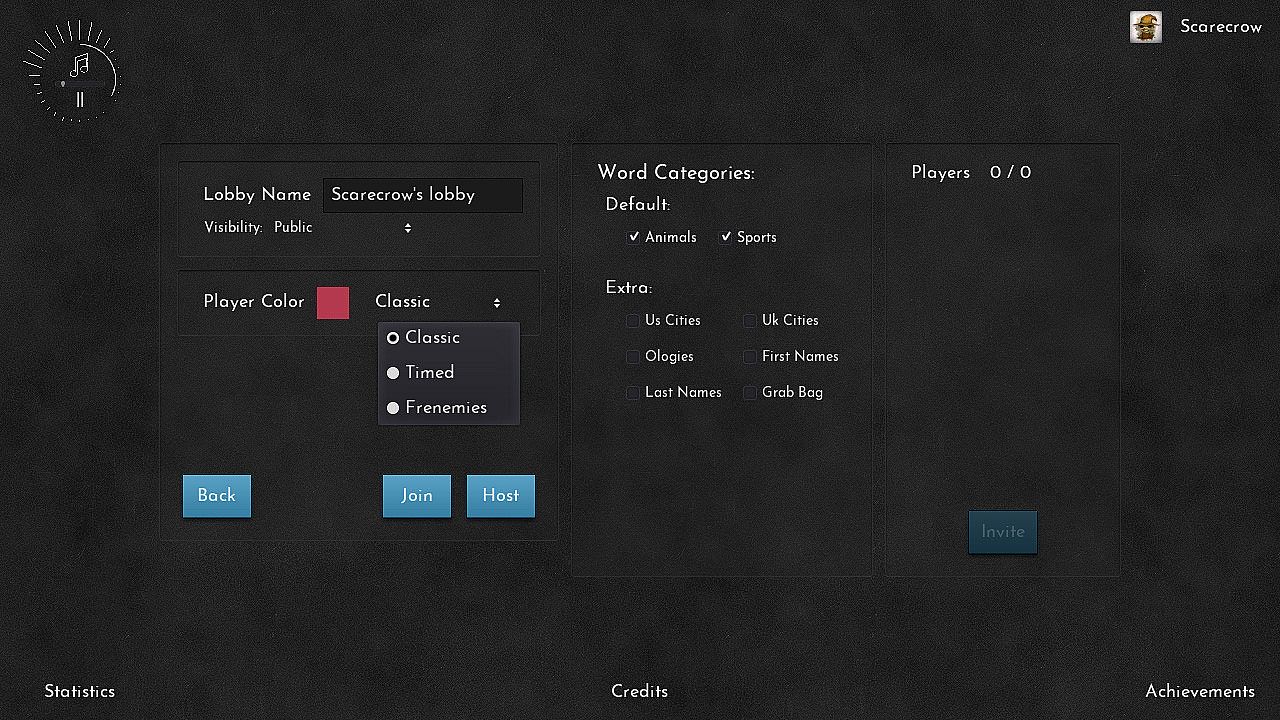Check the Ologies checkbox
Viewport: 1280px width, 720px height.
[633, 357]
